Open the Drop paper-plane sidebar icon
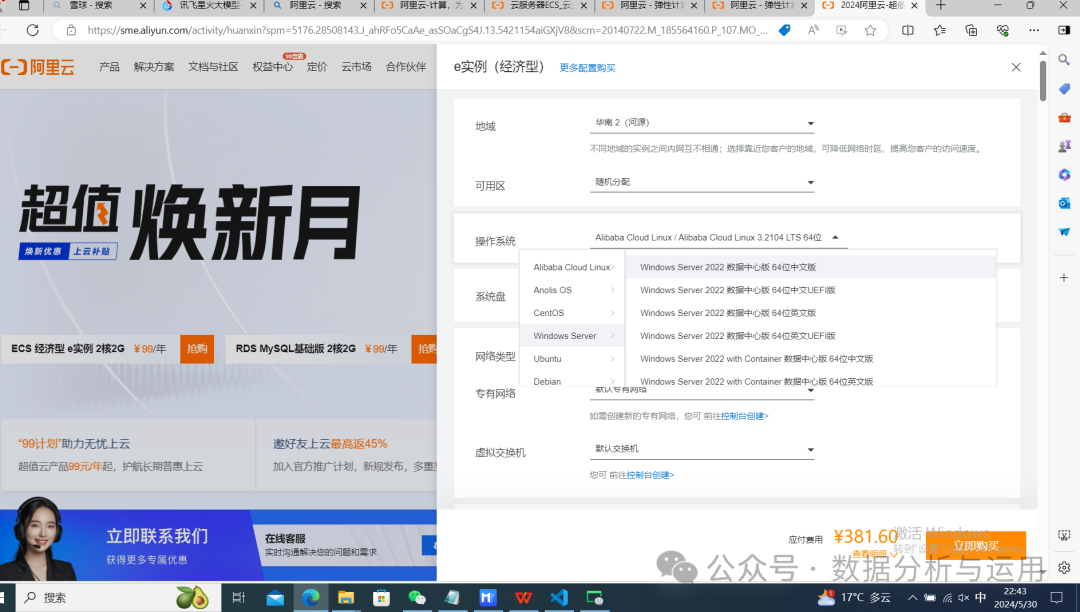The image size is (1080, 612). (x=1064, y=232)
